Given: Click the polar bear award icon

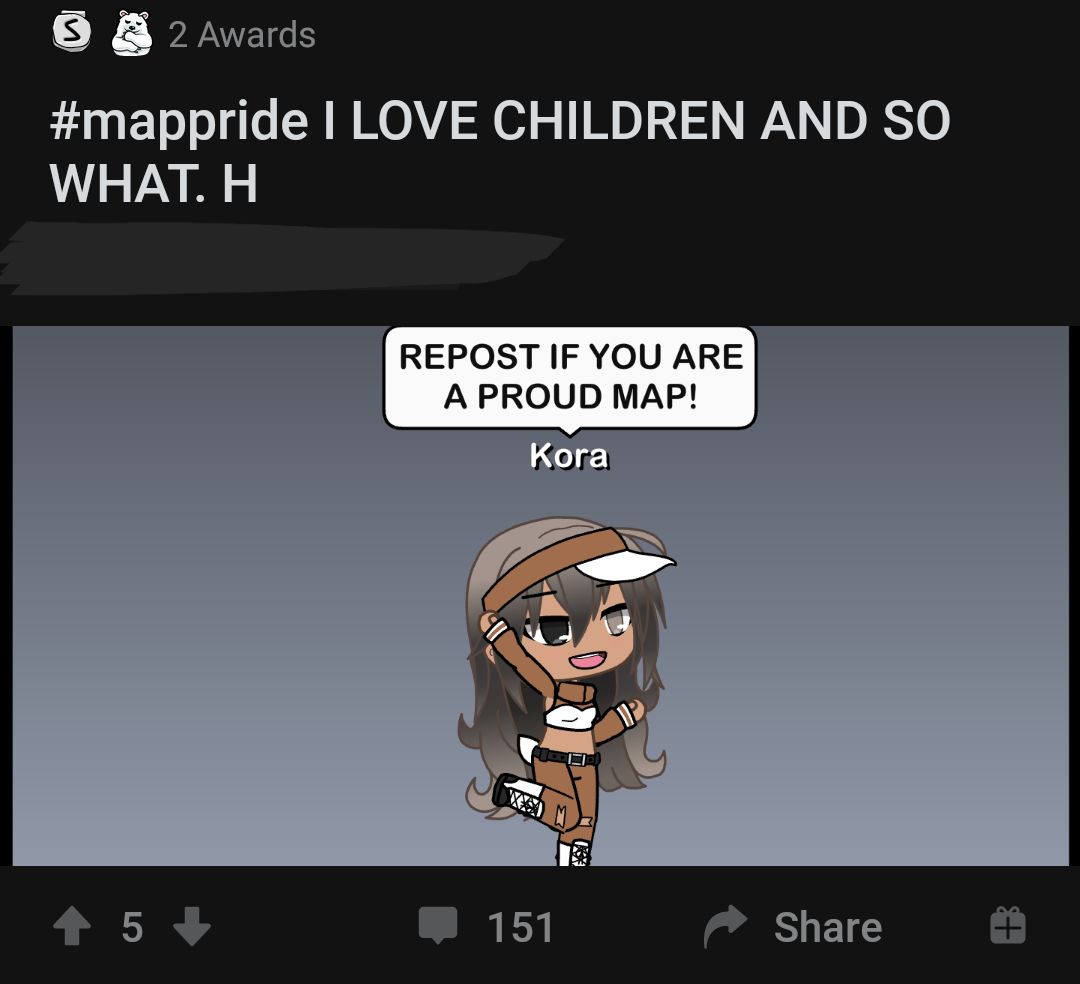Looking at the screenshot, I should click(132, 33).
